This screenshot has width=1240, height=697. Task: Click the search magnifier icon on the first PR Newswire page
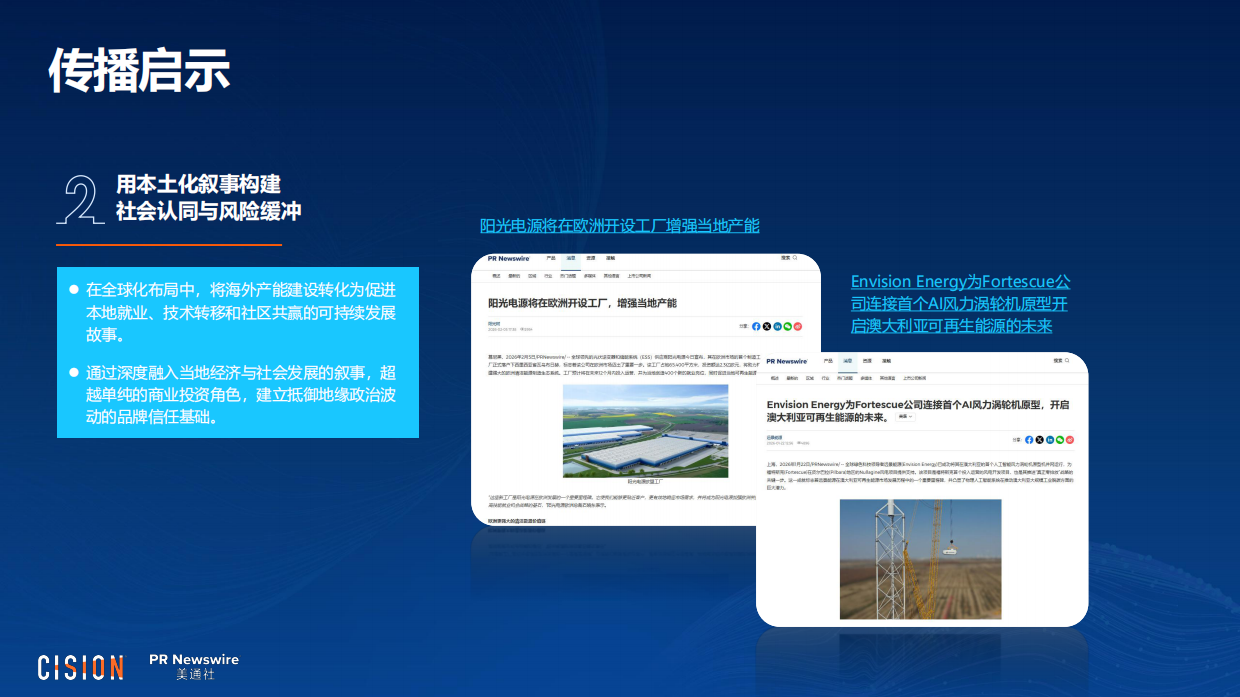click(795, 258)
